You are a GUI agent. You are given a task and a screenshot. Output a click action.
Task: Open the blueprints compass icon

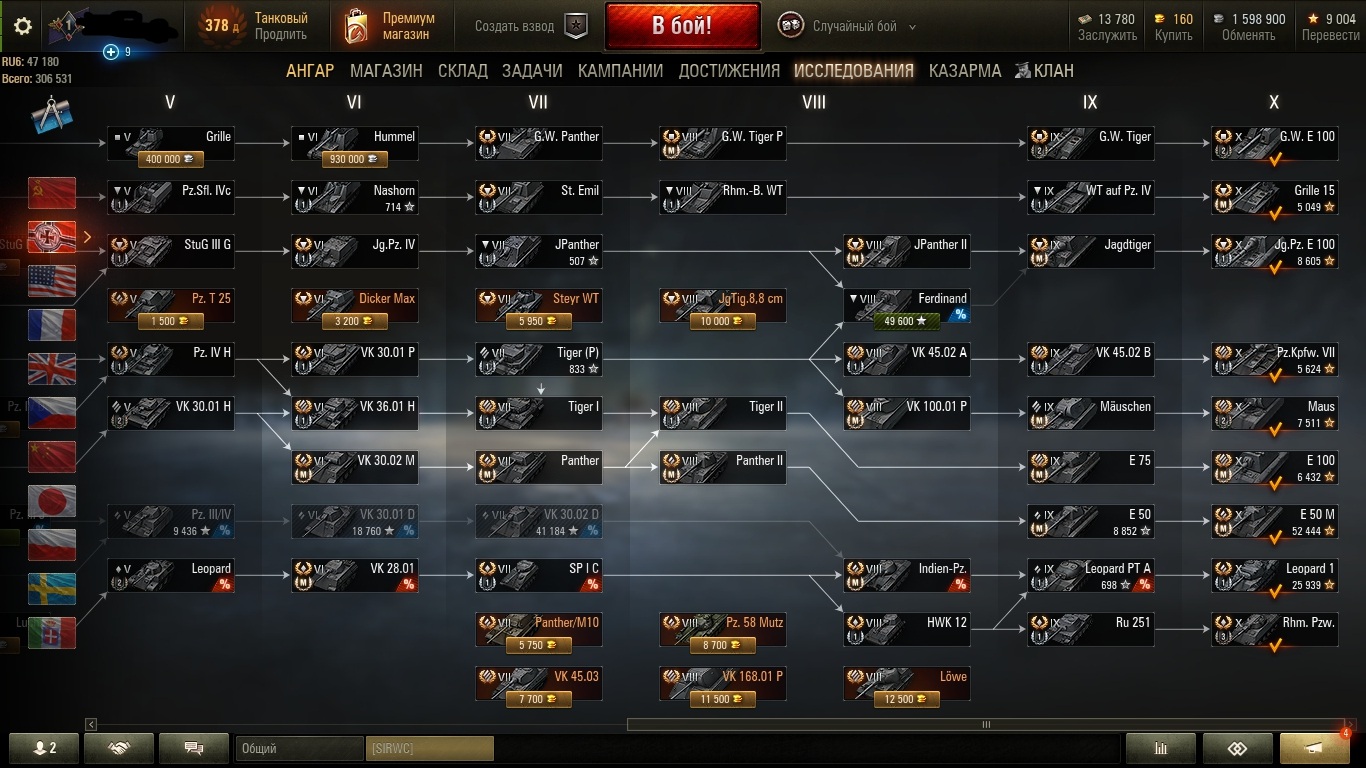point(48,116)
